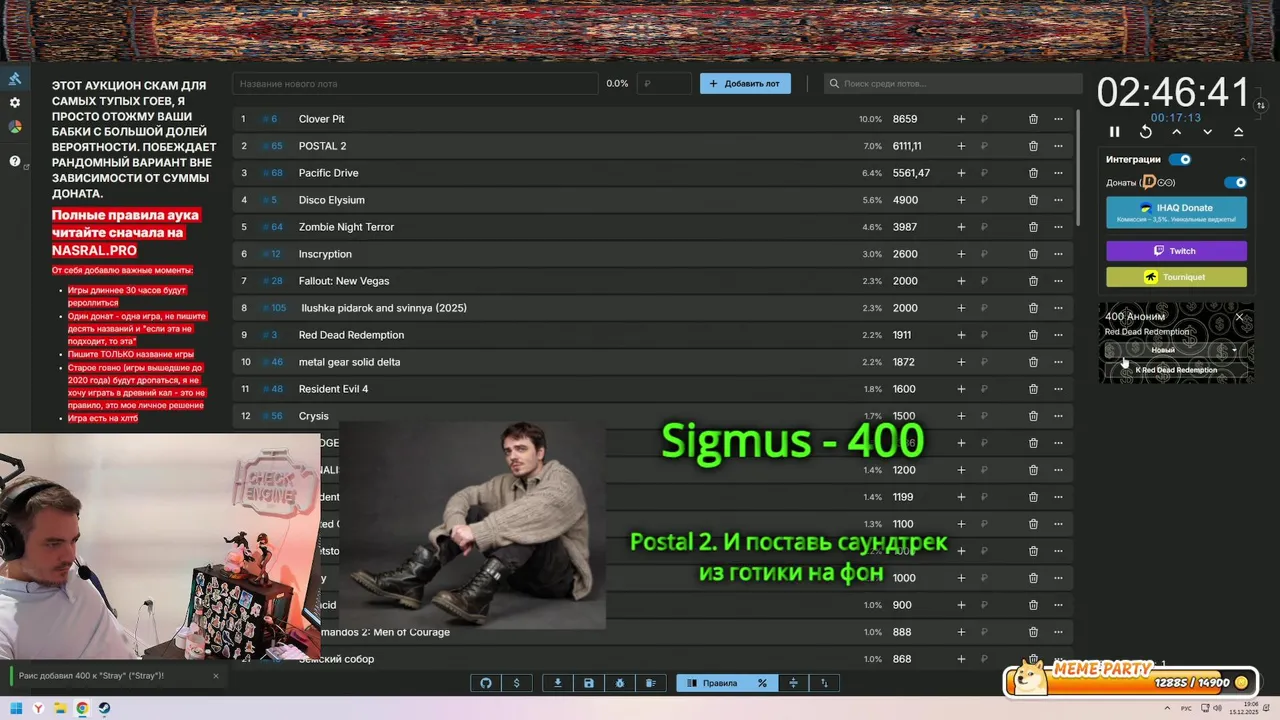Focus the Поиск среди лотов search field
The width and height of the screenshot is (1280, 720).
coord(953,84)
